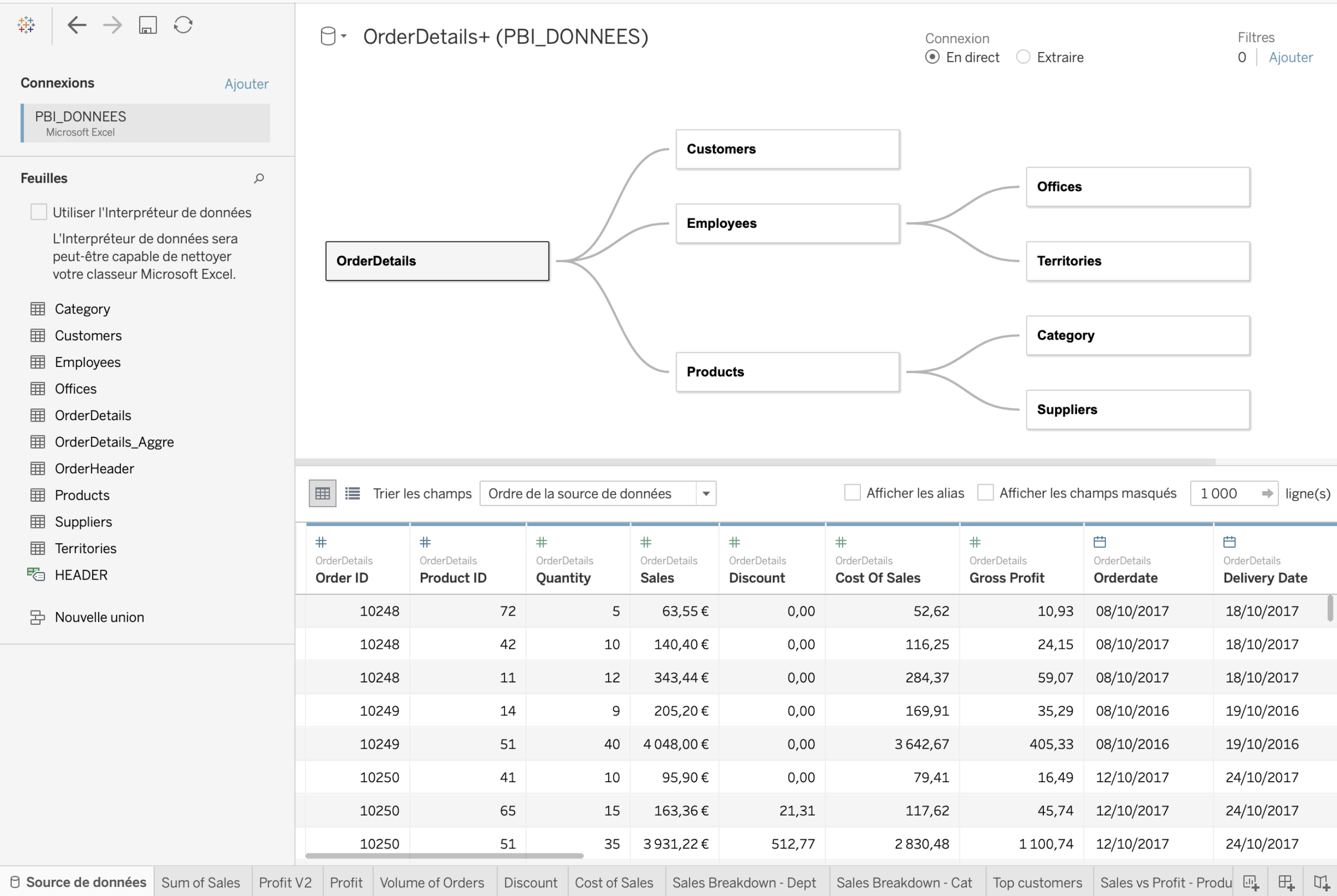
Task: Select the OrderDetails table box in canvas
Action: pyautogui.click(x=437, y=261)
